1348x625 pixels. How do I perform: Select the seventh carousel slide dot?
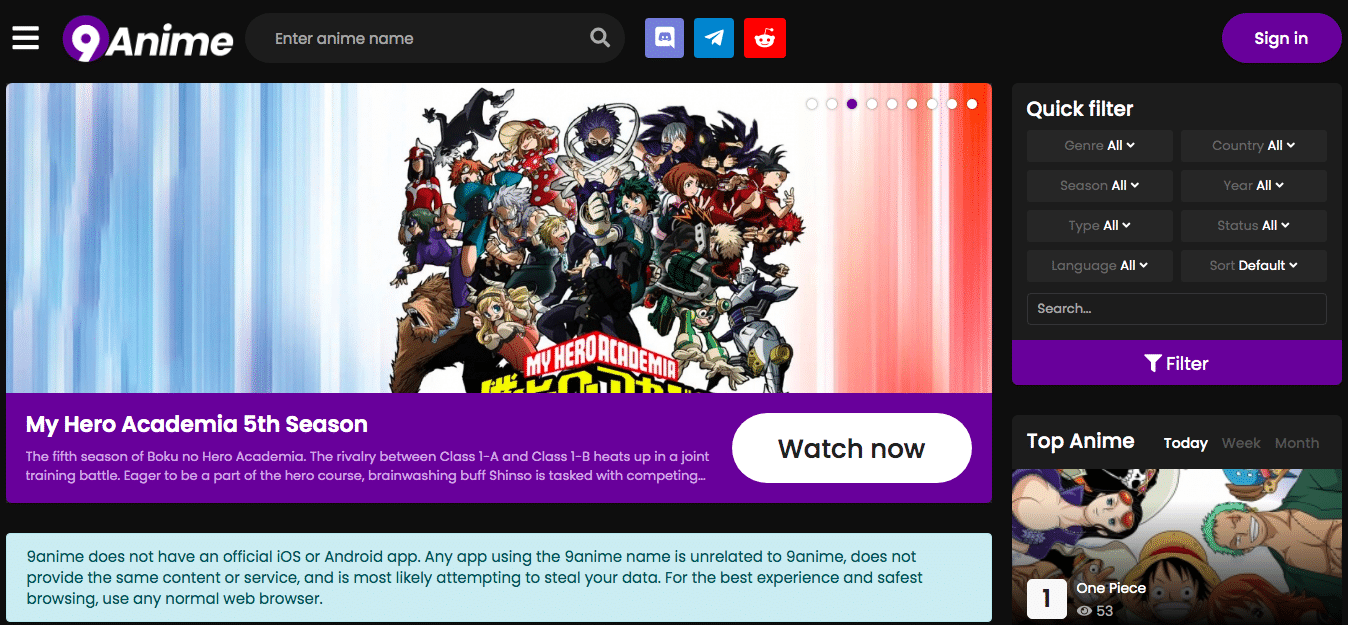coord(932,104)
